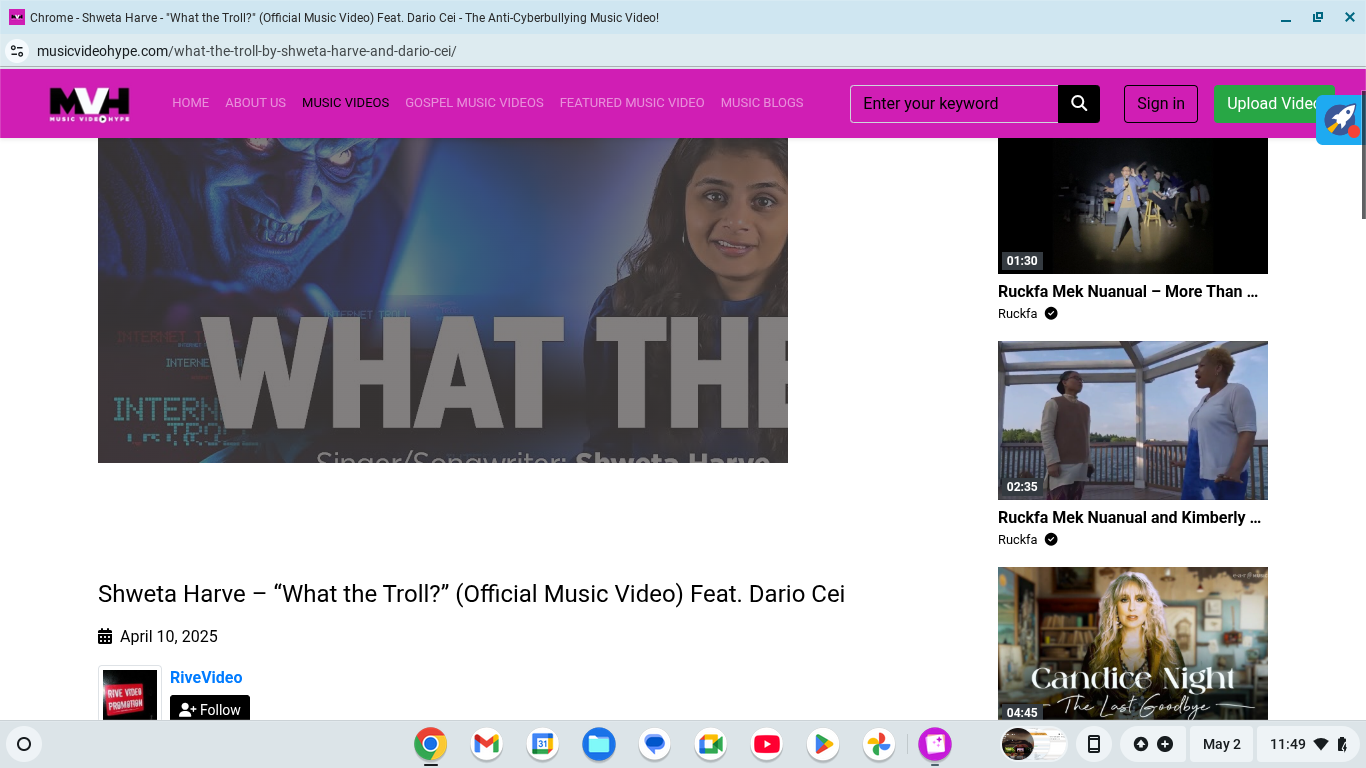Open title Ruckfa Mek Nuanual – More Than
The width and height of the screenshot is (1366, 768).
point(1128,292)
